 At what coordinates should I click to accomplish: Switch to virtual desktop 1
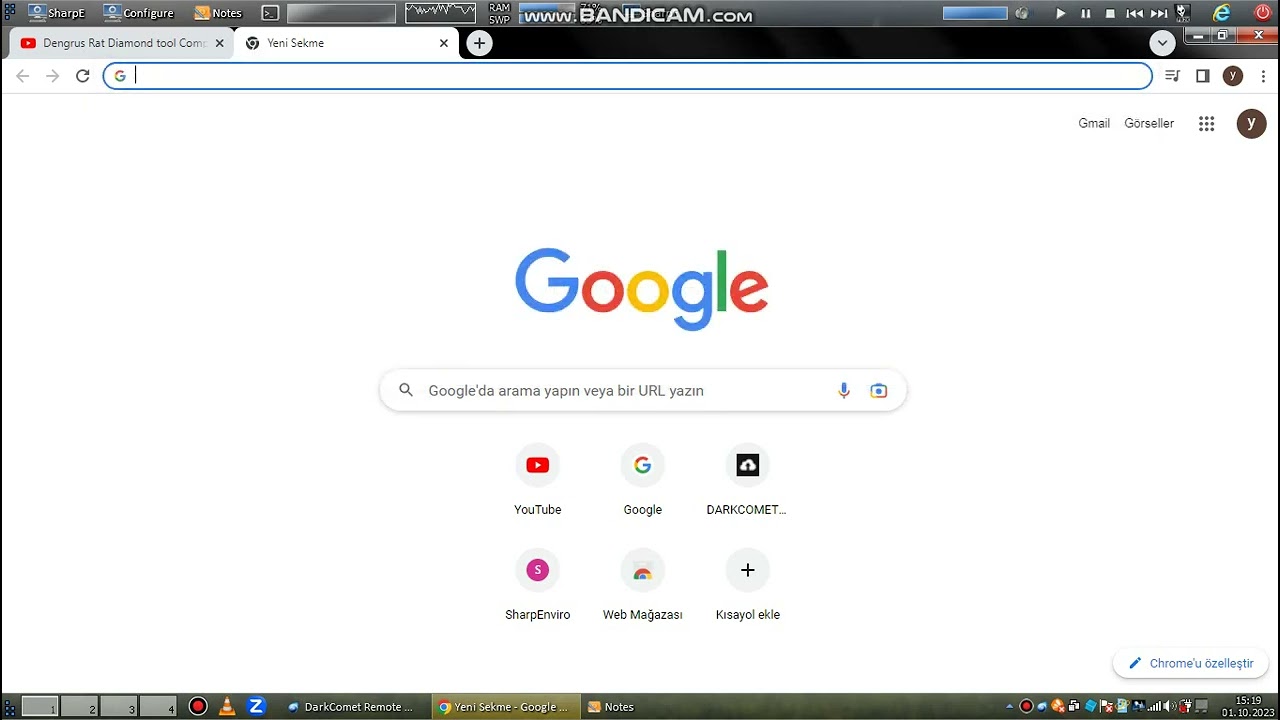coord(40,706)
